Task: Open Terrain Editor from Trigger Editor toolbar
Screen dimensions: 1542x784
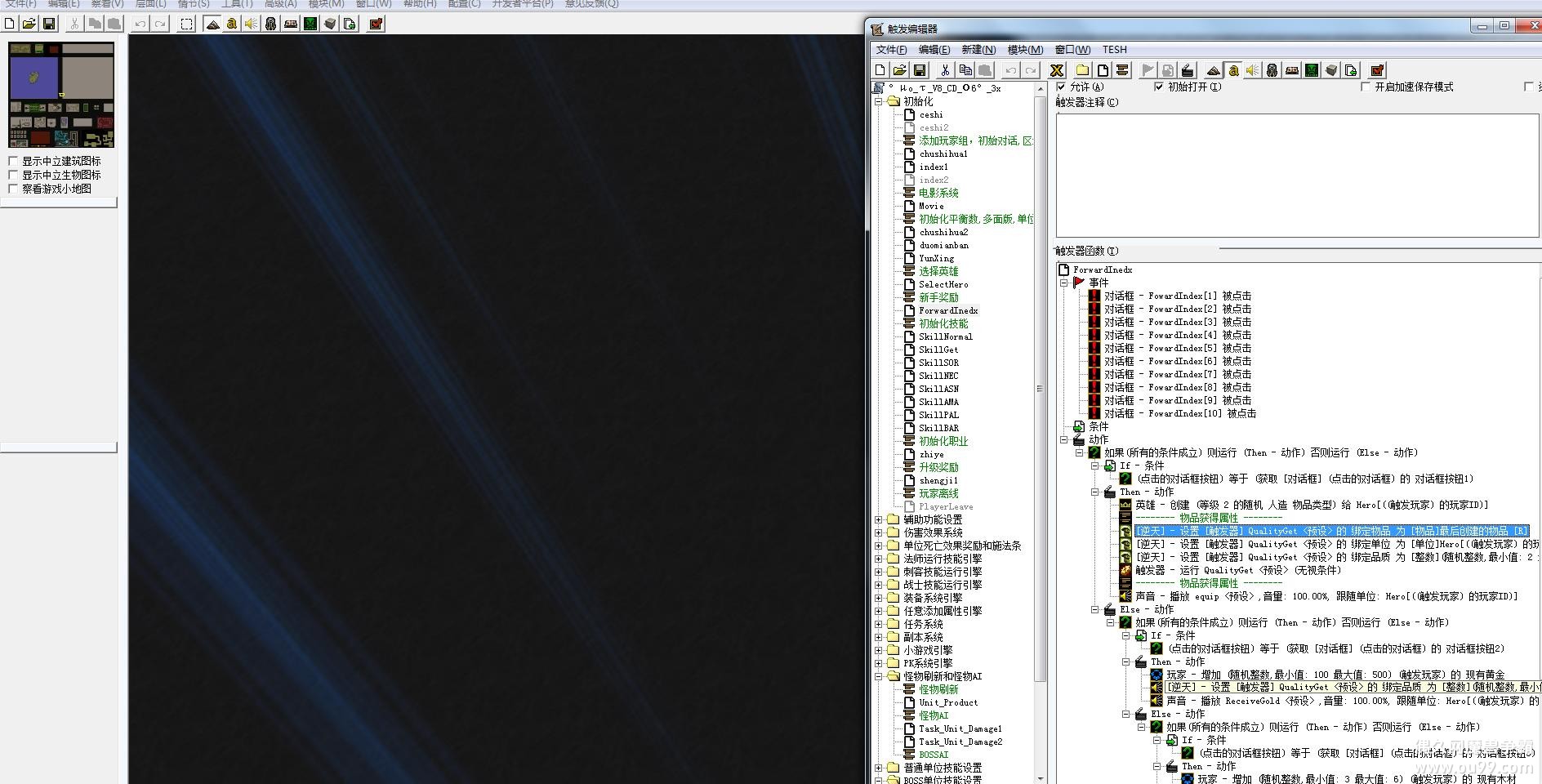Action: [1214, 70]
